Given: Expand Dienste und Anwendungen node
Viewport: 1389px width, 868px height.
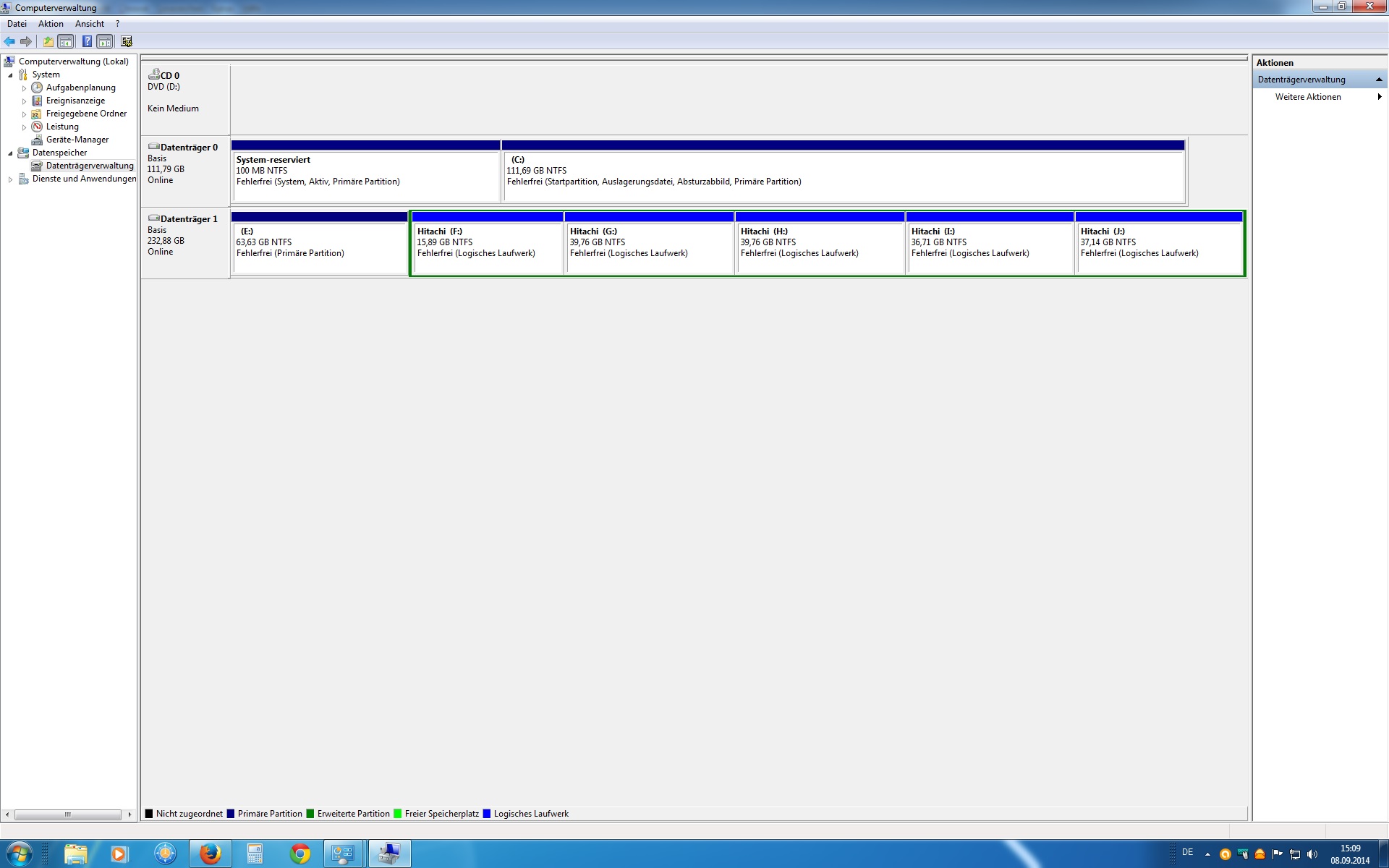Looking at the screenshot, I should coord(10,179).
